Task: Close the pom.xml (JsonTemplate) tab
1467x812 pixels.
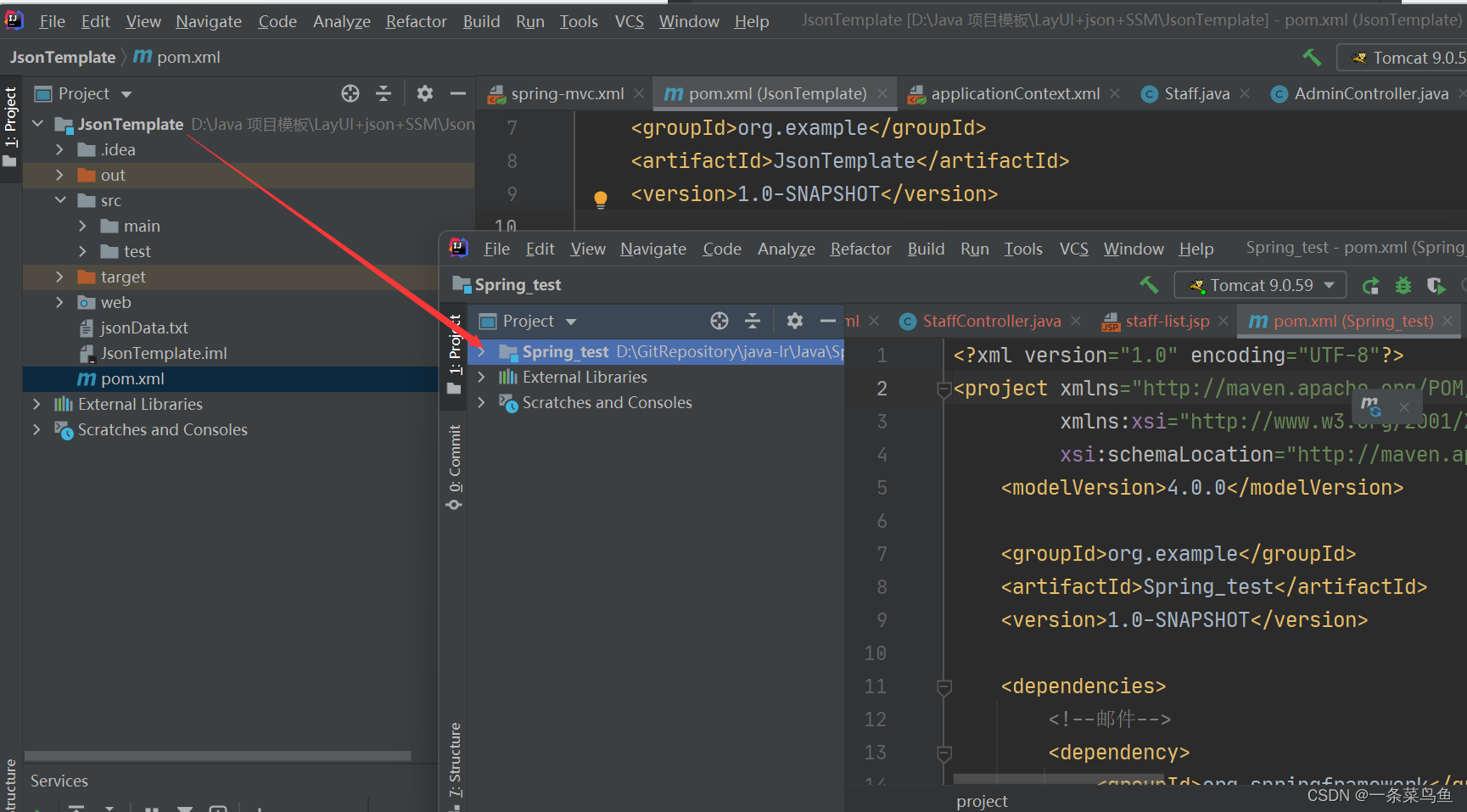Action: click(882, 93)
